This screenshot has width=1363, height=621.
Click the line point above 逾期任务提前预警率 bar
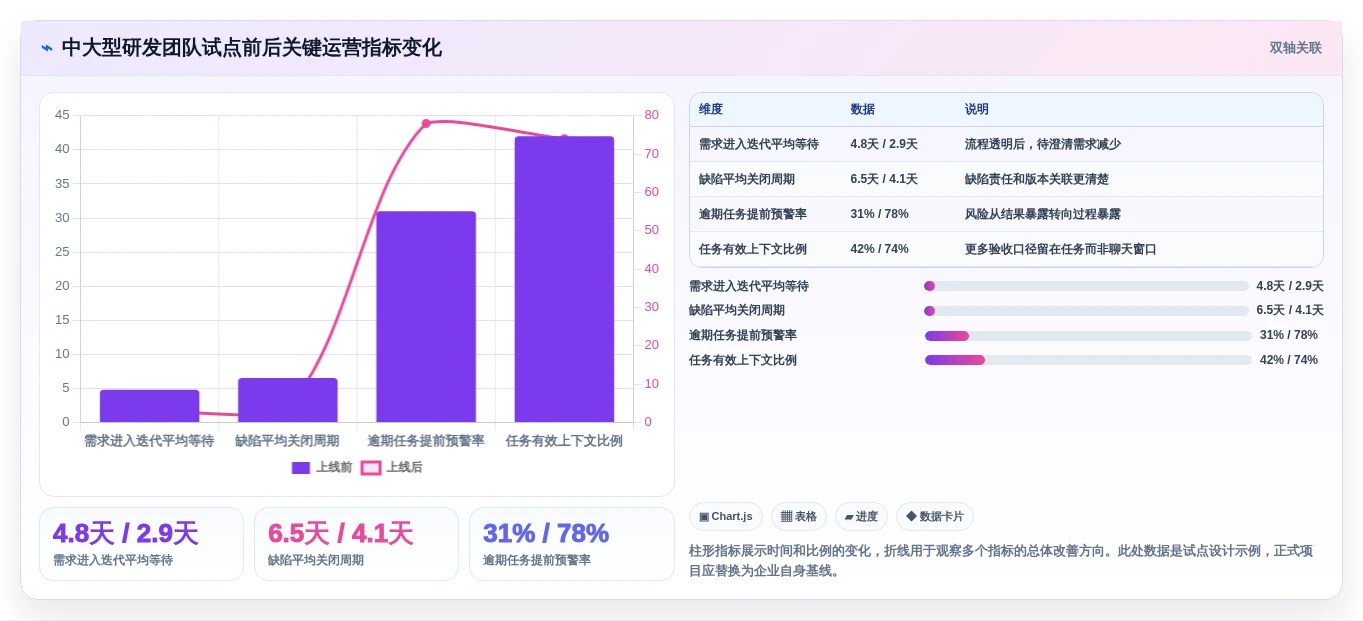point(426,123)
